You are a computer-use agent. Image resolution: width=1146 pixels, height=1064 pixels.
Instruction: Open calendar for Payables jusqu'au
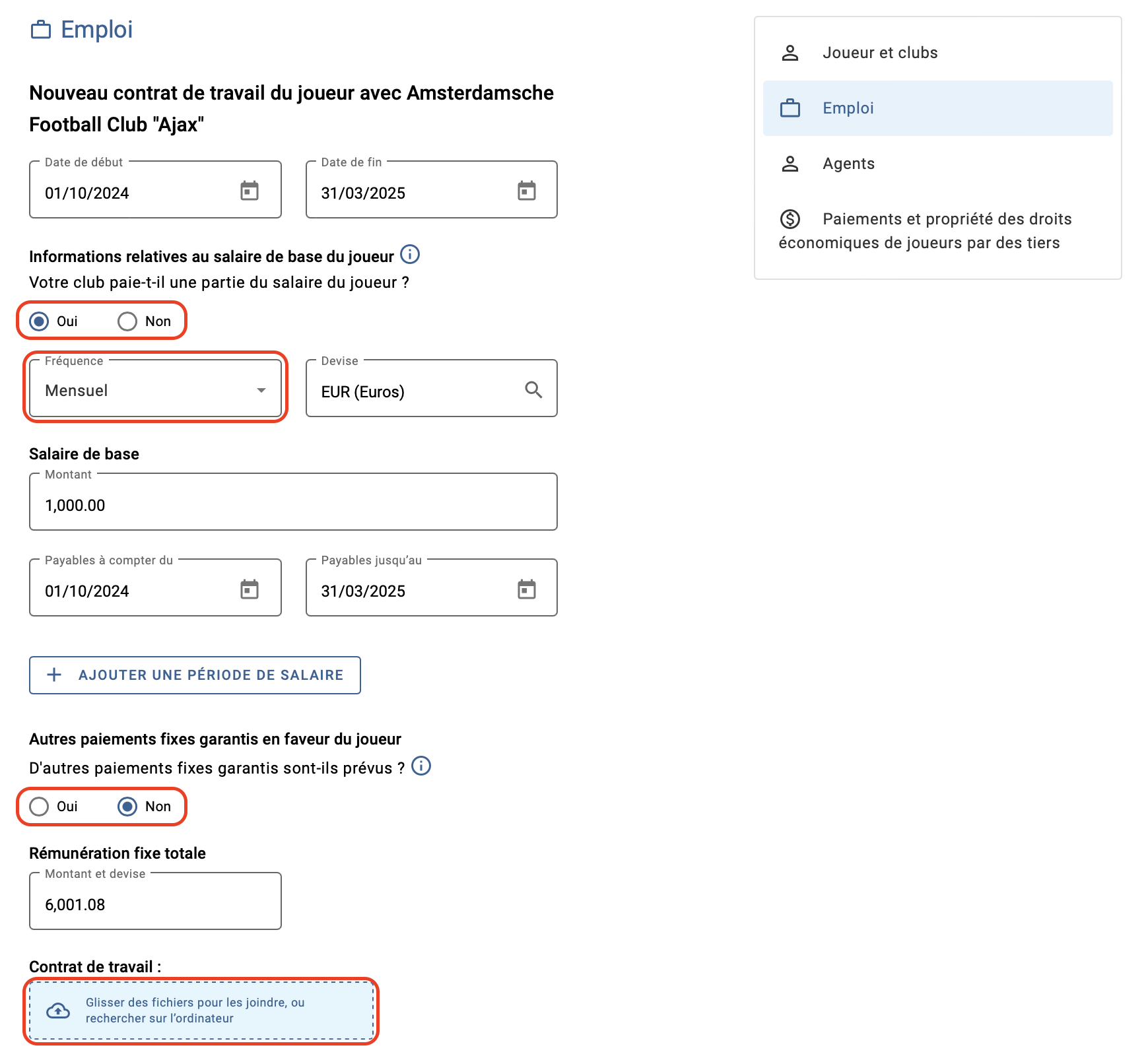click(x=526, y=589)
